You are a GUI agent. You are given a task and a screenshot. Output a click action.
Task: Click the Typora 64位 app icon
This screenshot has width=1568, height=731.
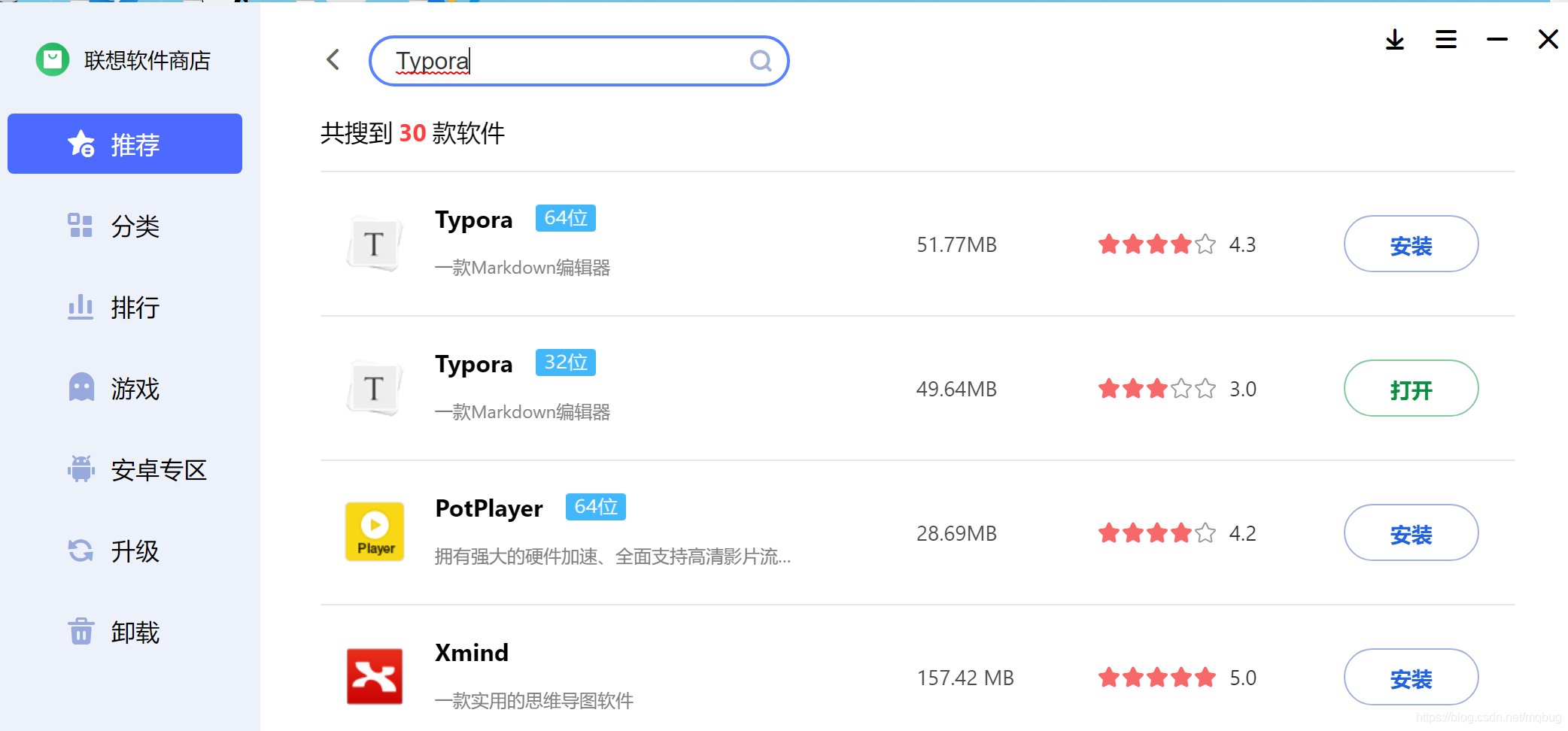click(x=375, y=244)
